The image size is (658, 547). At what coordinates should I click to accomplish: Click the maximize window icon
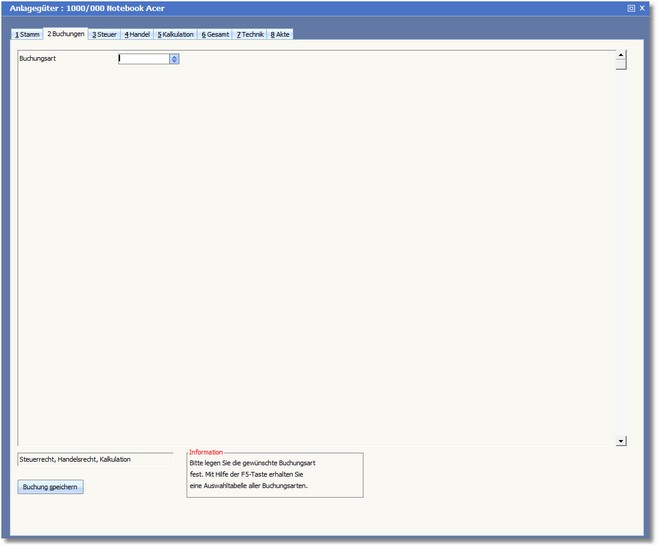click(631, 8)
